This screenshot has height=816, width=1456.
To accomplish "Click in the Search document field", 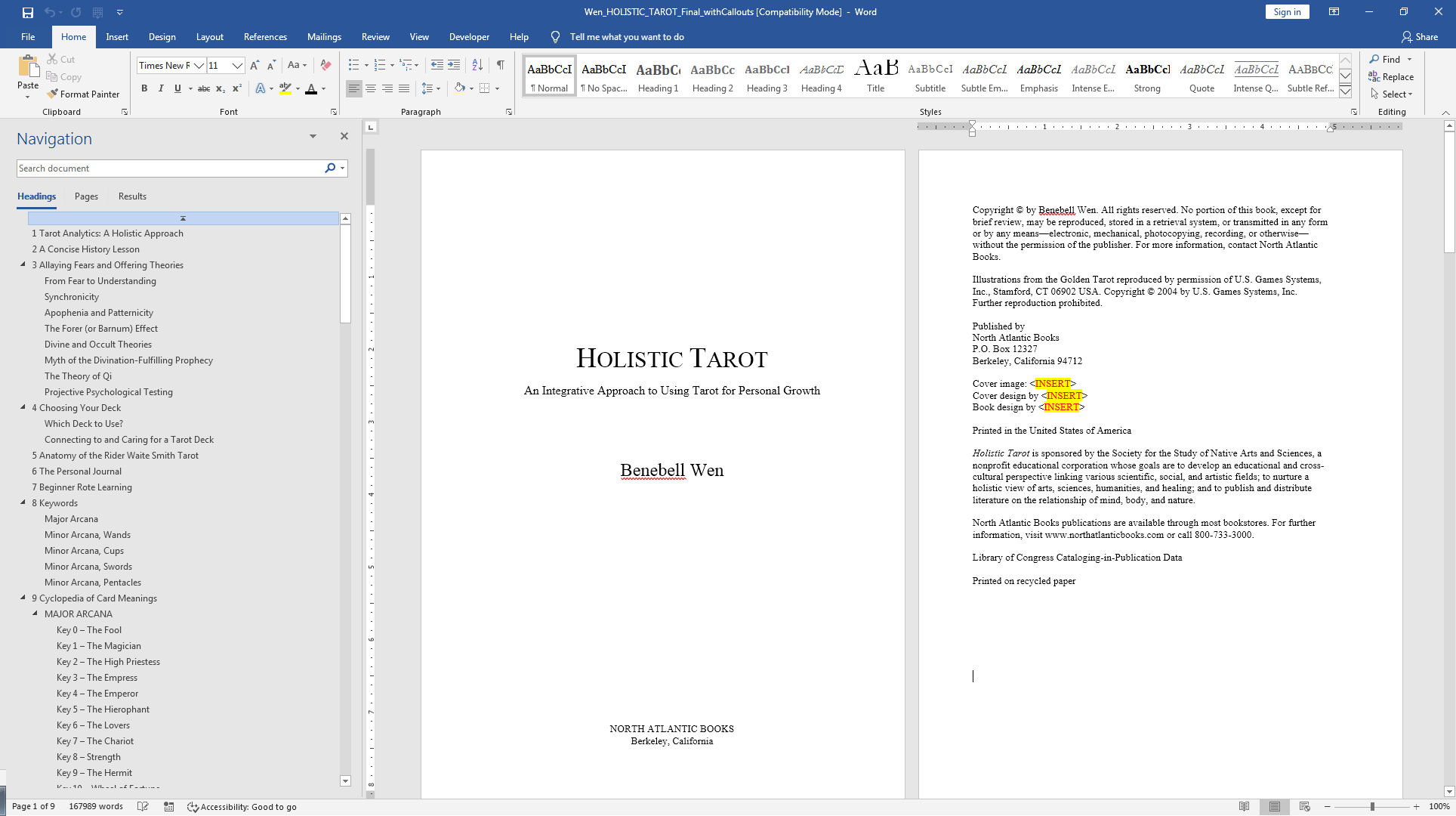I will coord(170,168).
